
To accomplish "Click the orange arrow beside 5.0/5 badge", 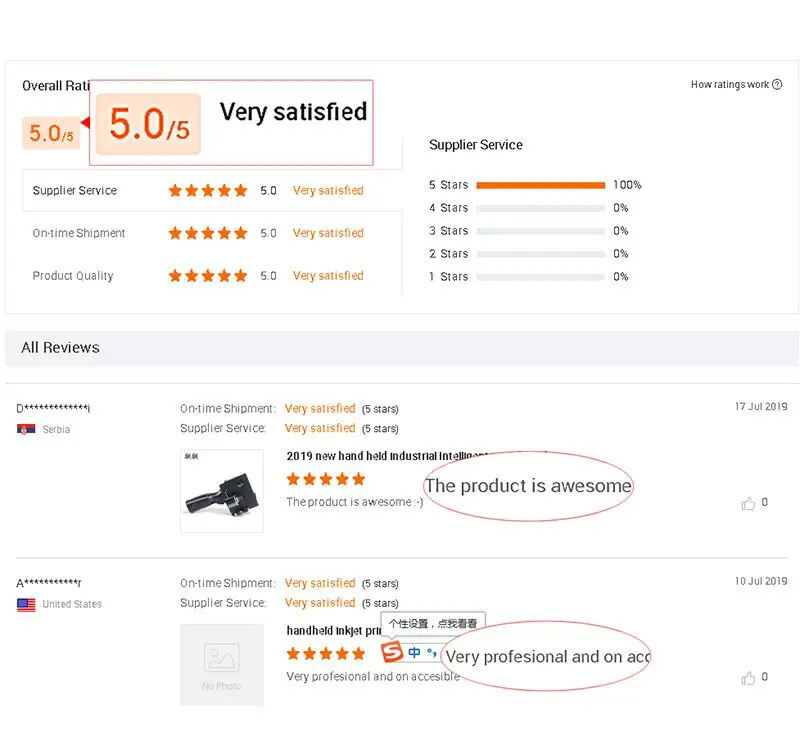I will tap(85, 123).
